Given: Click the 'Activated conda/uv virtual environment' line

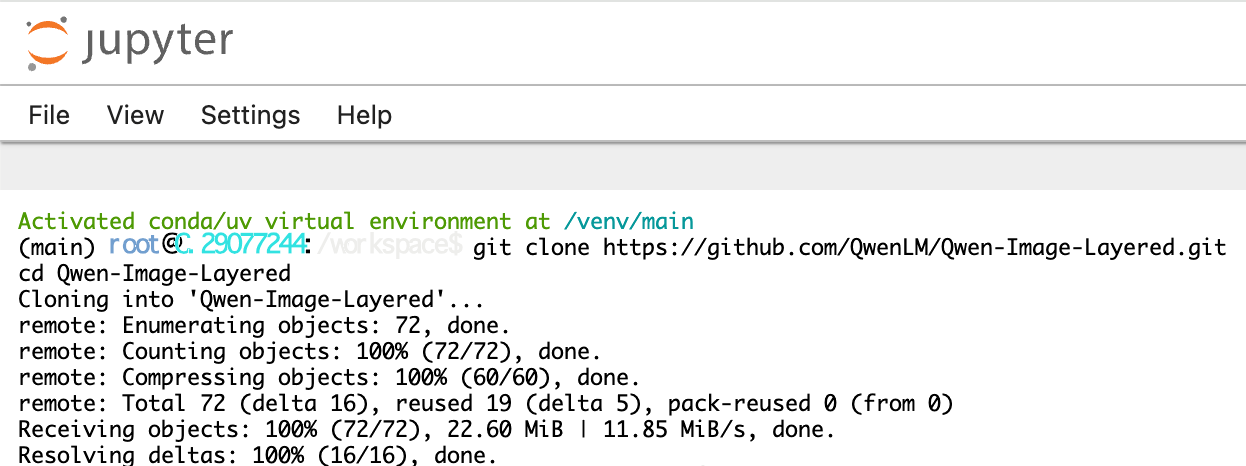Looking at the screenshot, I should pyautogui.click(x=270, y=221).
